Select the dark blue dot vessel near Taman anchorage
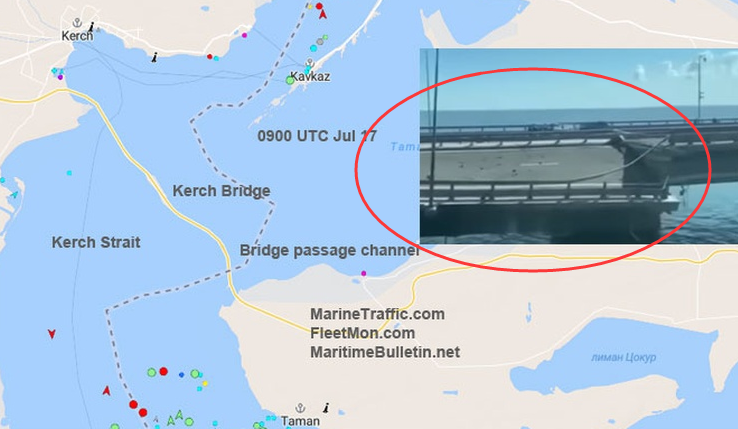 click(182, 375)
